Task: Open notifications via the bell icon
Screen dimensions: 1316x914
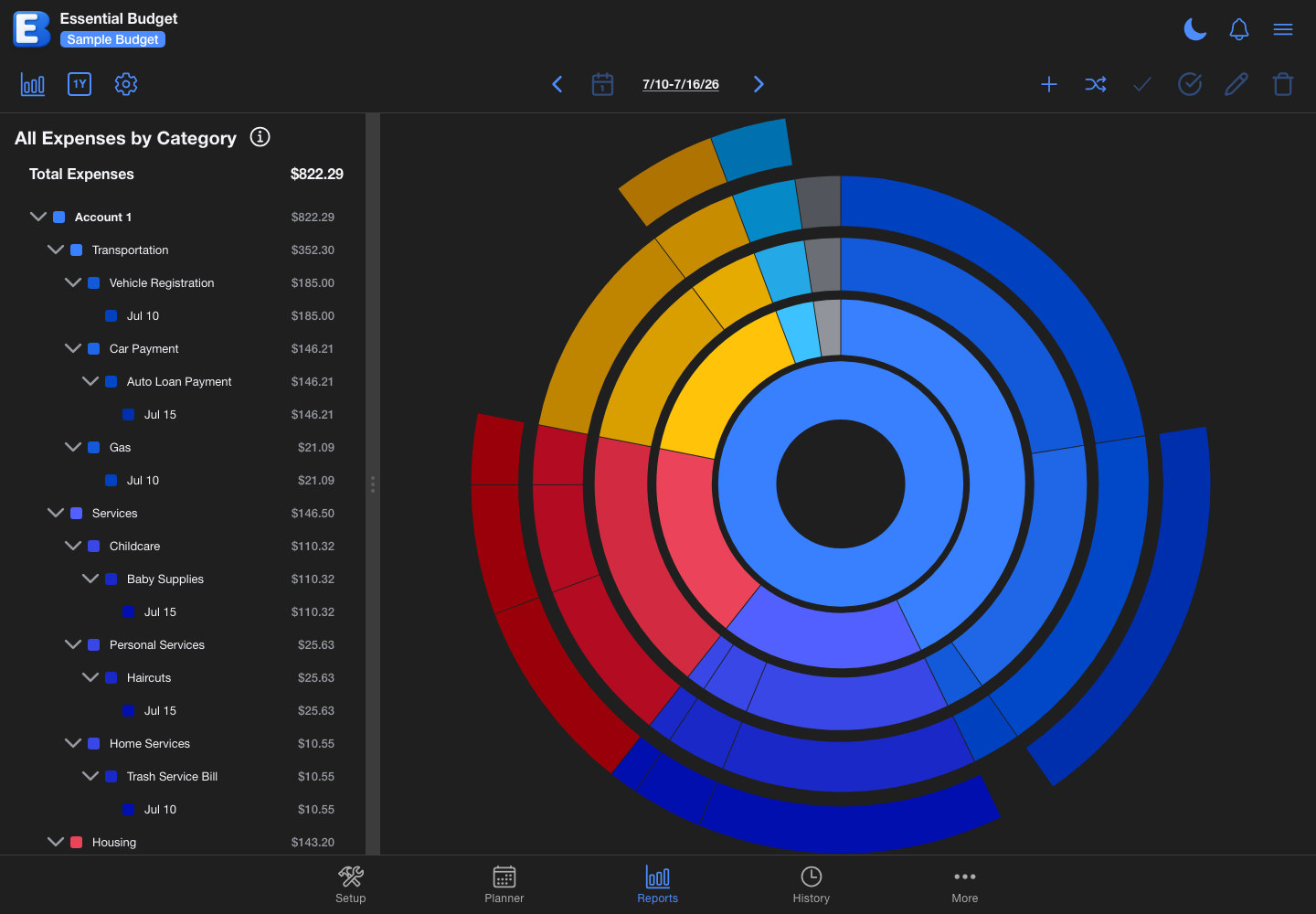Action: tap(1239, 29)
